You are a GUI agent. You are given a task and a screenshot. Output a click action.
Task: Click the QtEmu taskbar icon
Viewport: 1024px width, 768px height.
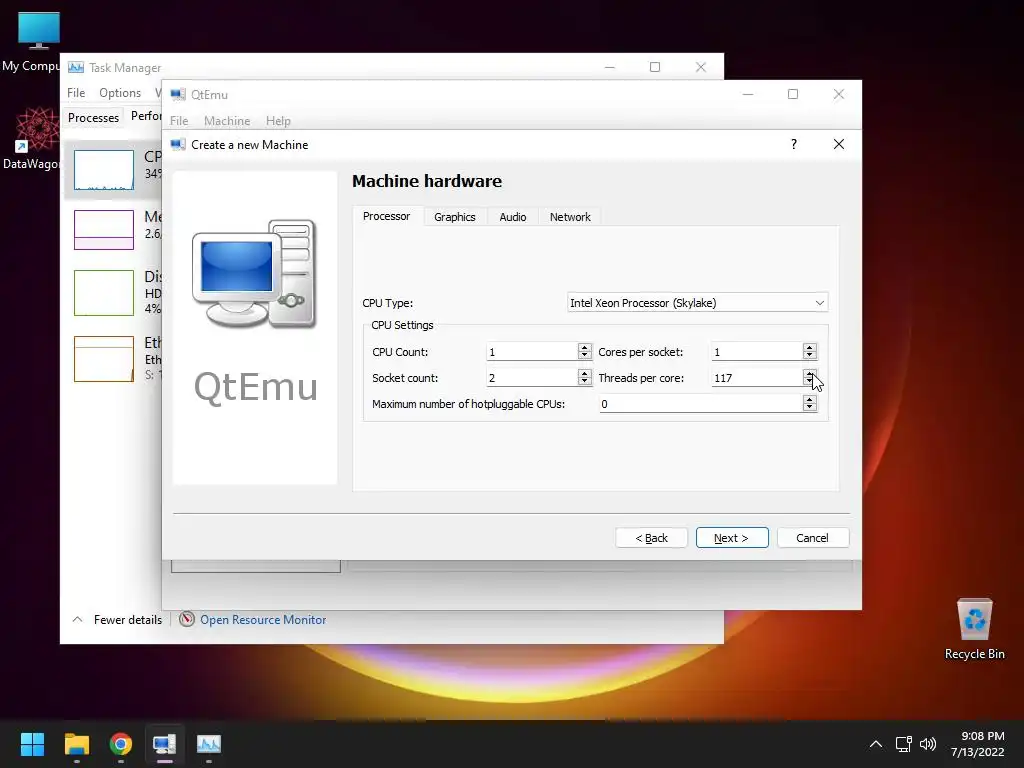tap(165, 744)
